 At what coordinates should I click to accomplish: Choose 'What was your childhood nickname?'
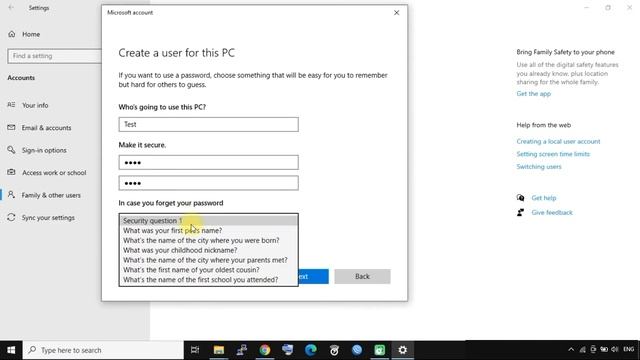pos(209,250)
